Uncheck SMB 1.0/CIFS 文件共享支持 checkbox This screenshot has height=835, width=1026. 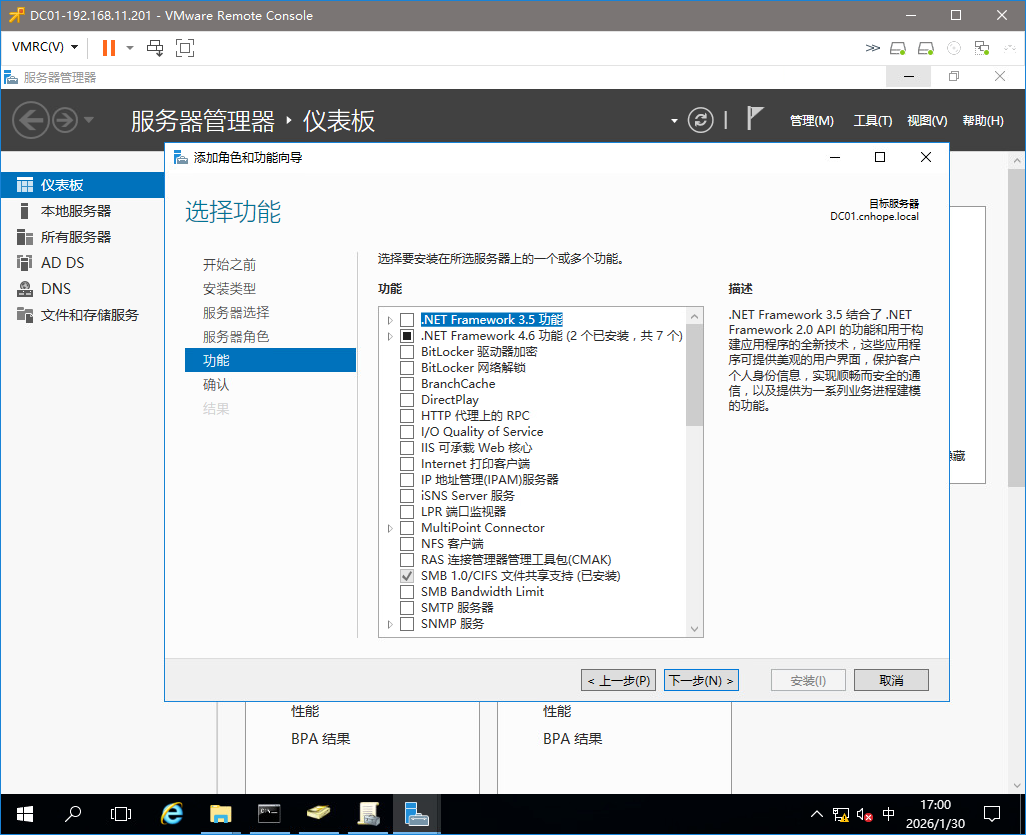pyautogui.click(x=407, y=576)
